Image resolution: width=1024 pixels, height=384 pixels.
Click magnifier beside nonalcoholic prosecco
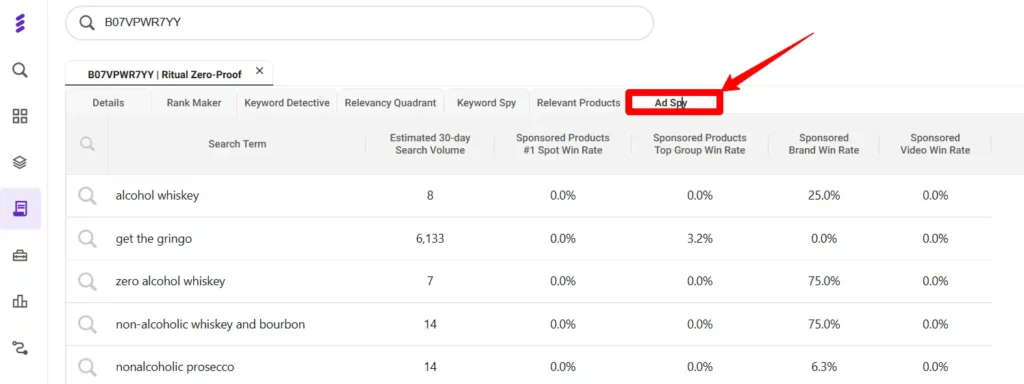pyautogui.click(x=88, y=367)
